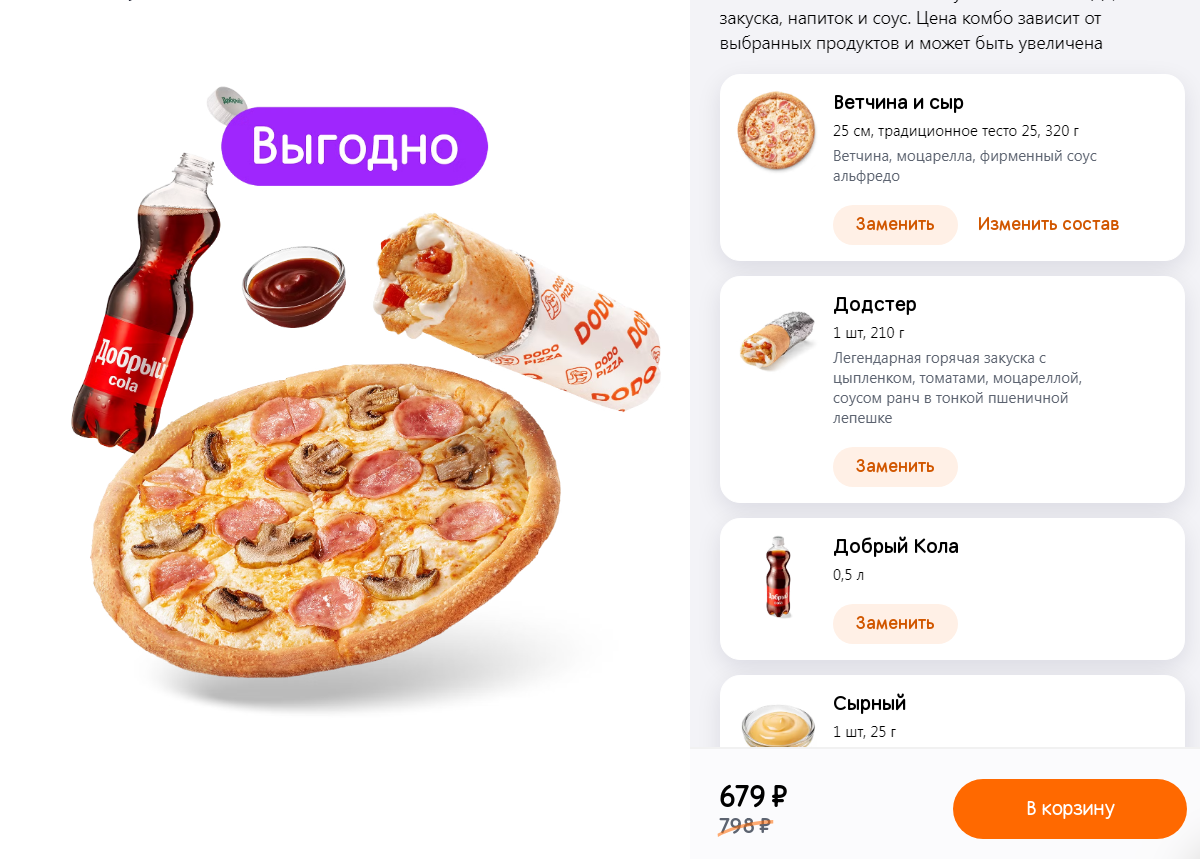Click the large Добрый cola bottle image
Screen dimensions: 1200x859
(148, 300)
